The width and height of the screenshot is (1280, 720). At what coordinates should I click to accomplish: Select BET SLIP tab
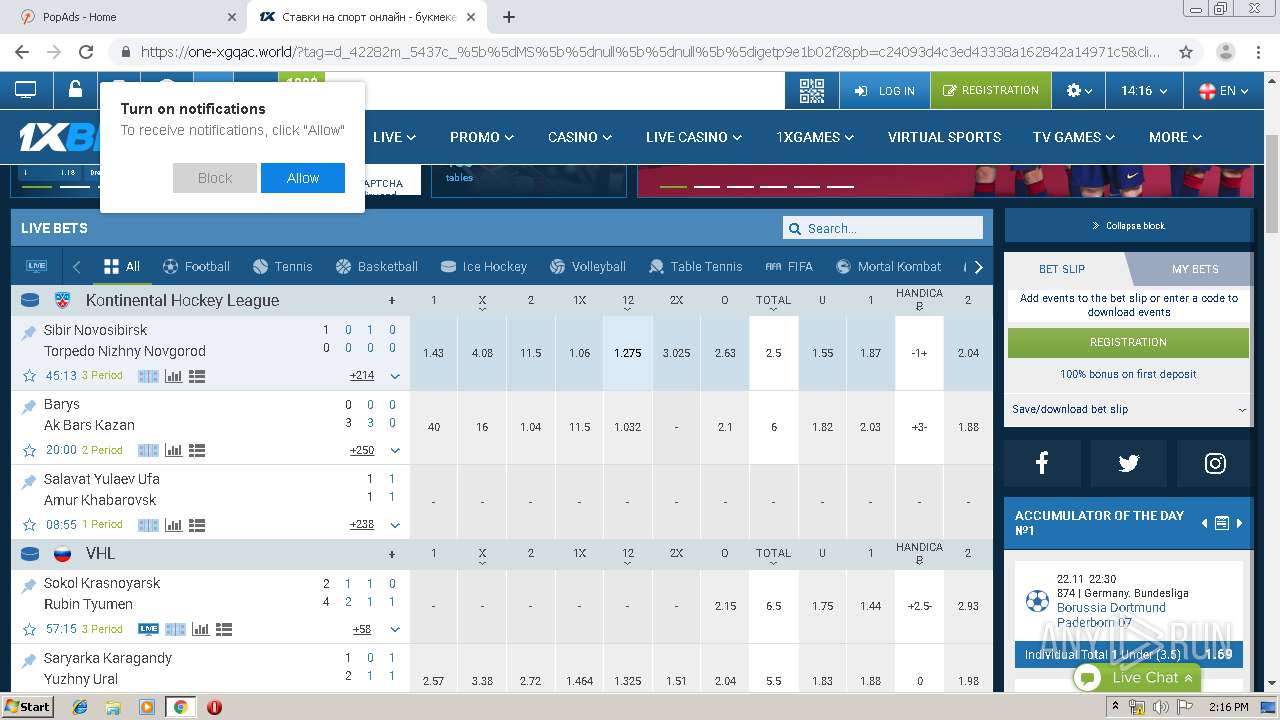click(1062, 269)
